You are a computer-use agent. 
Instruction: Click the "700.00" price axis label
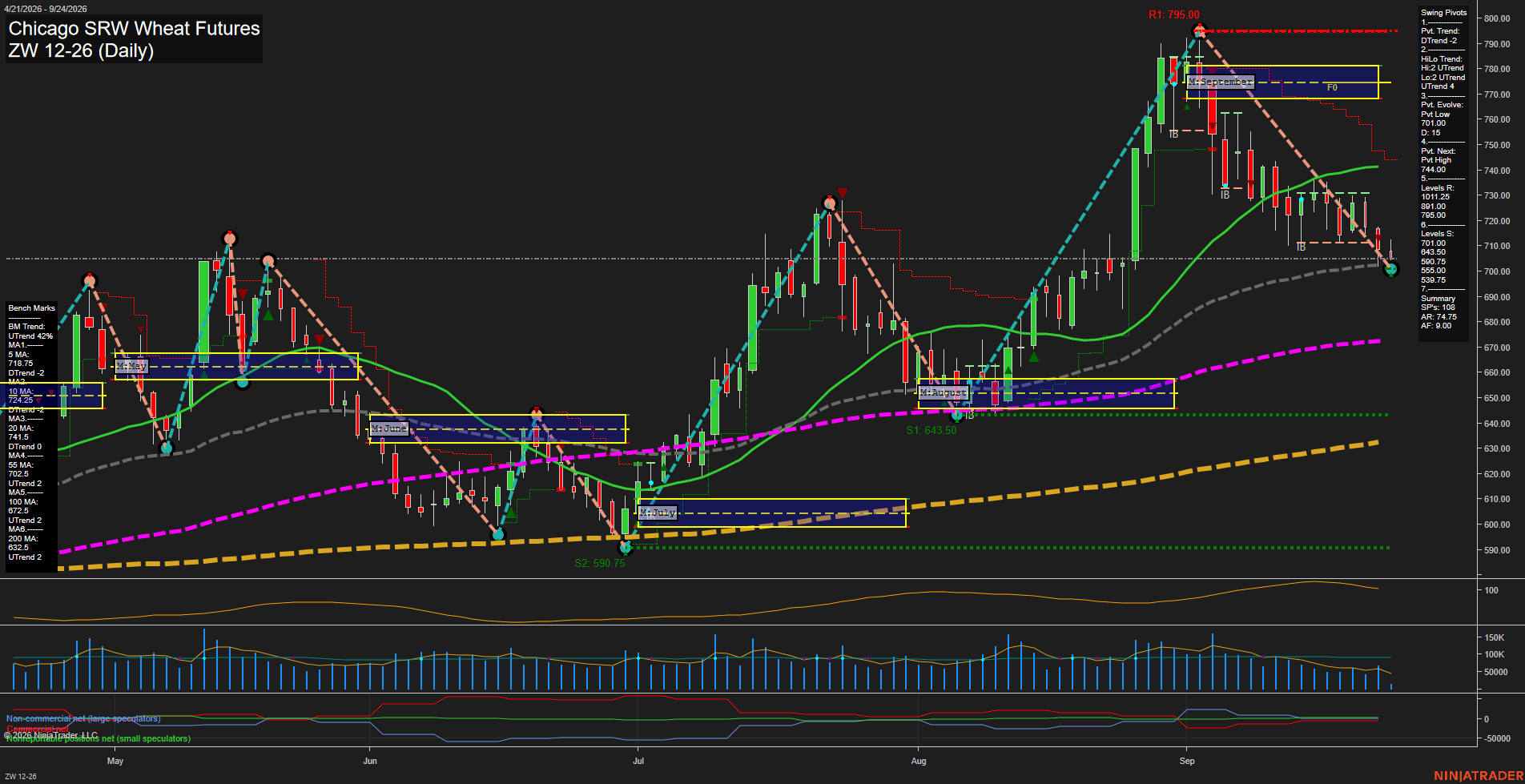click(1497, 271)
